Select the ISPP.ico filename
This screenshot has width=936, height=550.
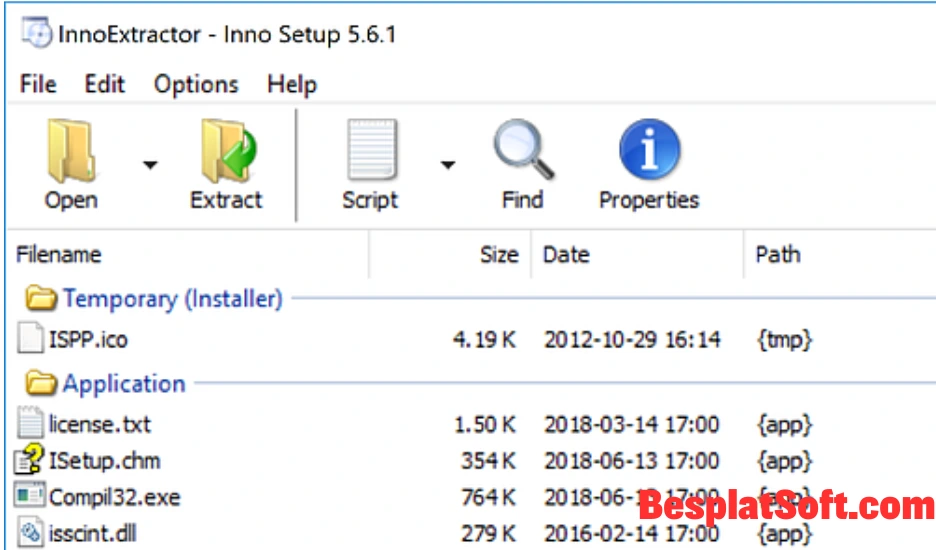pos(88,340)
